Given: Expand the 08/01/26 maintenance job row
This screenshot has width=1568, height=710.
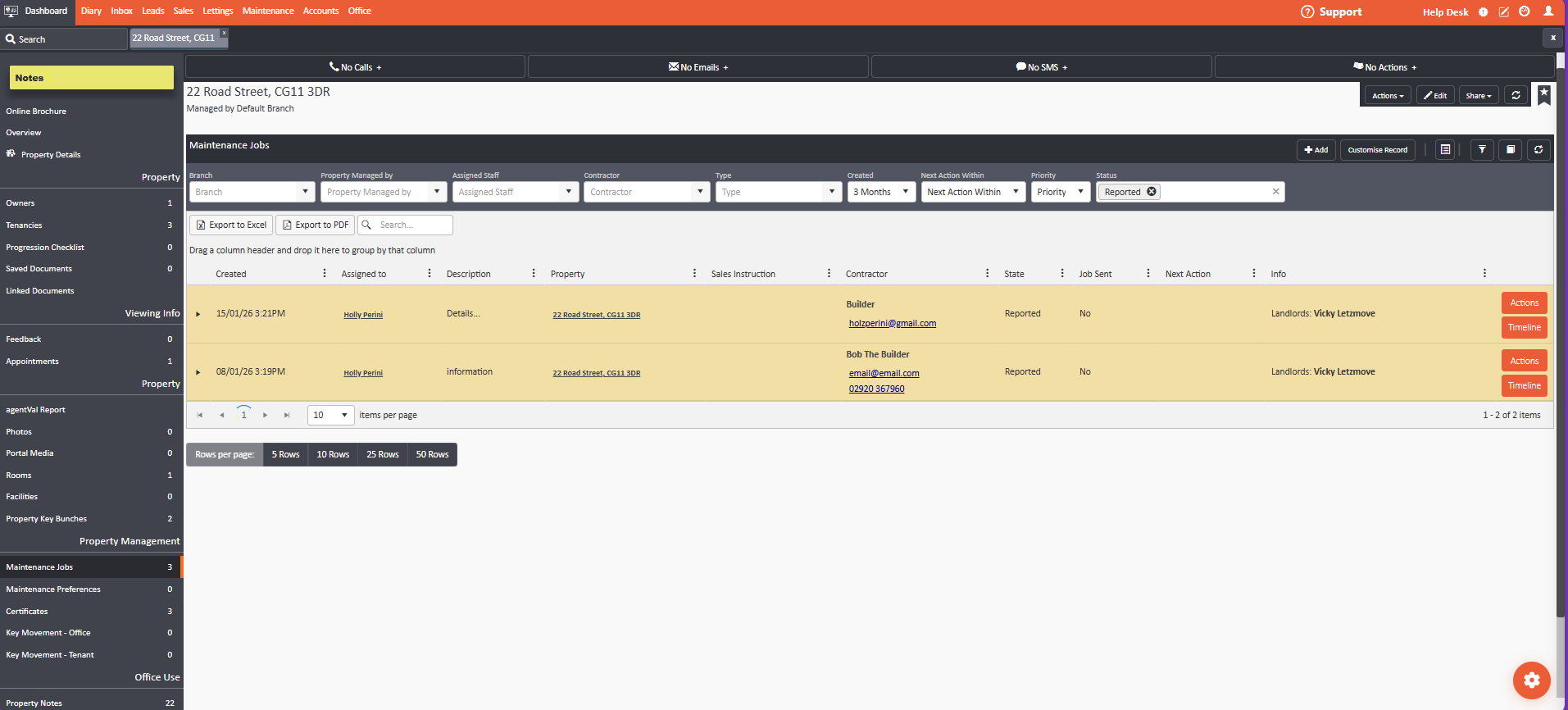Looking at the screenshot, I should coord(198,372).
